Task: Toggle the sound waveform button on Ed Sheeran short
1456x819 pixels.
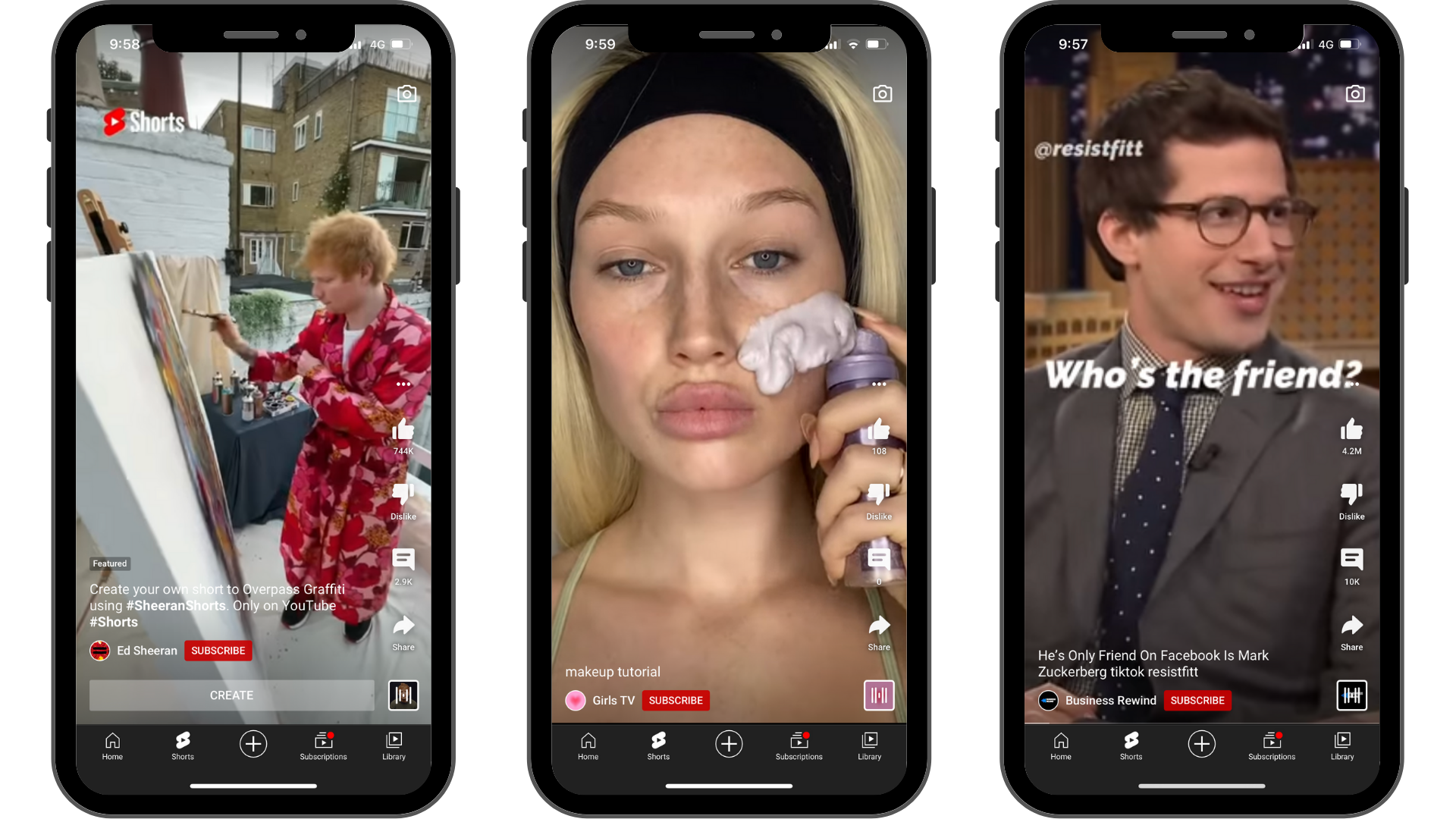Action: (x=401, y=695)
